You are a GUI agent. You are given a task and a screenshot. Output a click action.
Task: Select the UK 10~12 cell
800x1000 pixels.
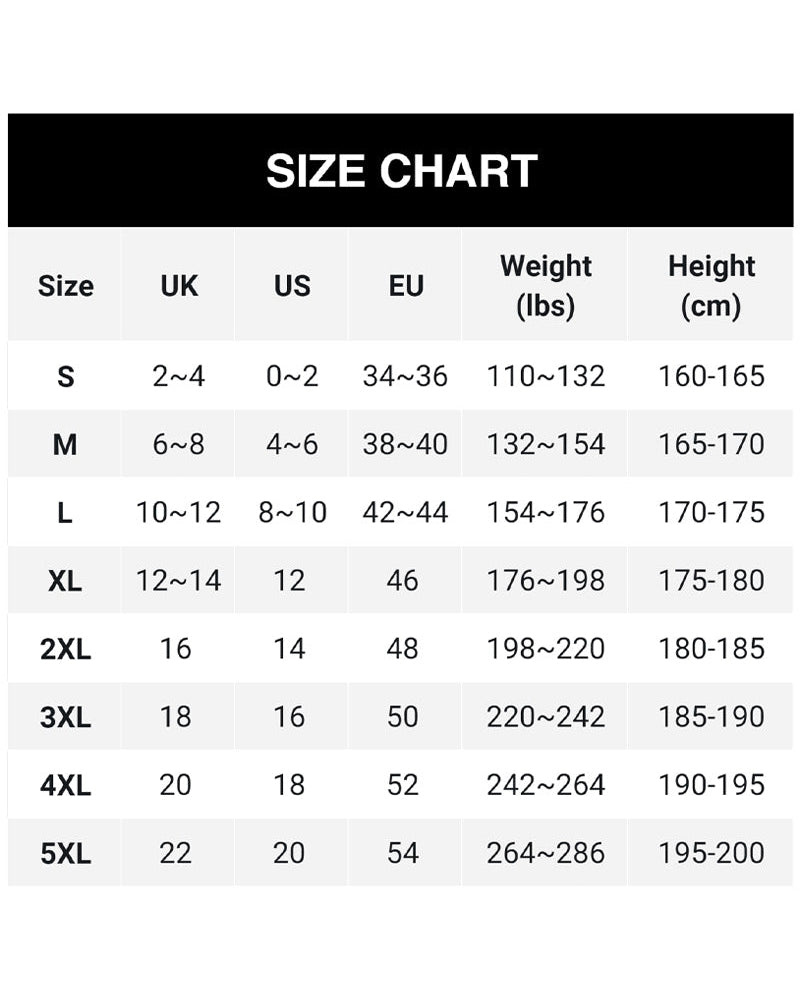(179, 513)
